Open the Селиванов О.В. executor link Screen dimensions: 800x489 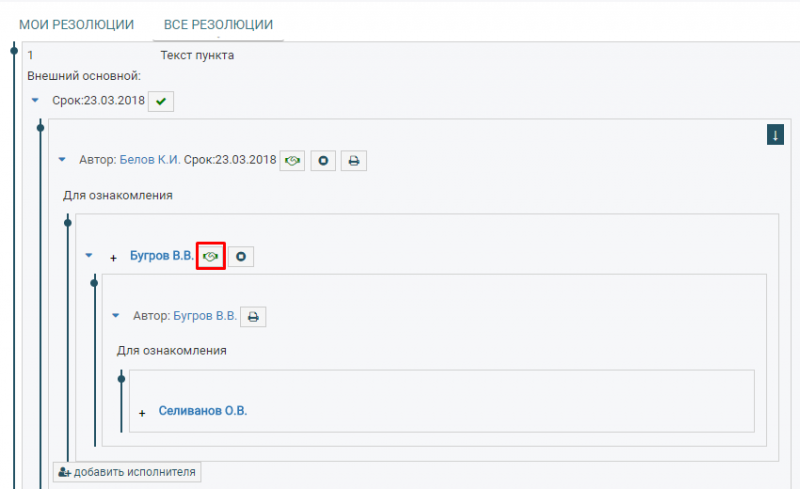[202, 411]
